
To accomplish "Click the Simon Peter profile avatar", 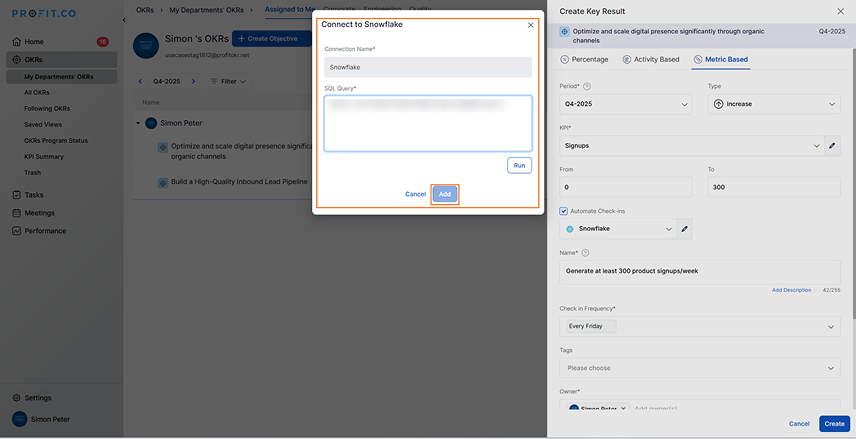I will pyautogui.click(x=19, y=419).
